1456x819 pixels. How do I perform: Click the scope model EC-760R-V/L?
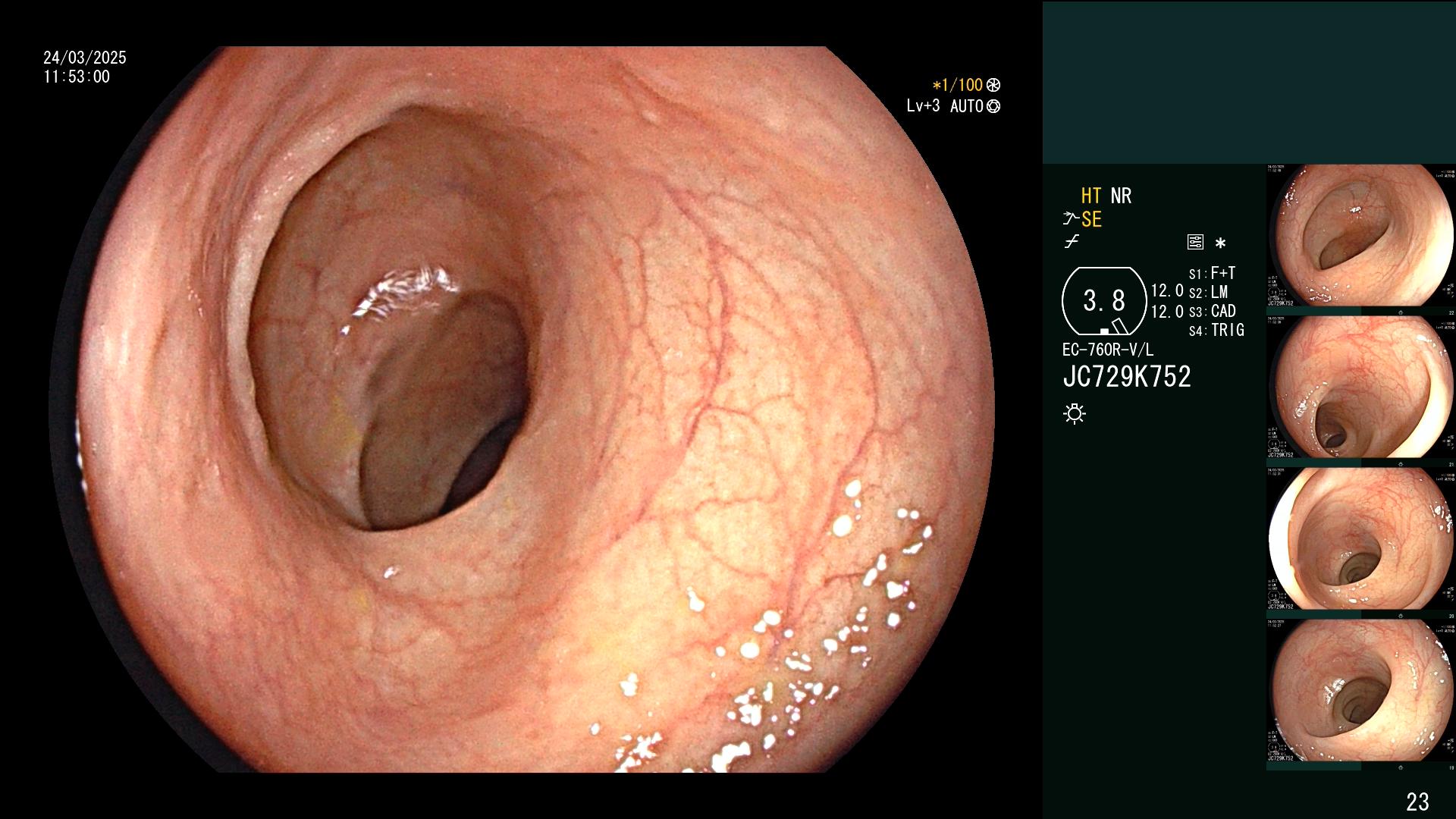(1108, 350)
